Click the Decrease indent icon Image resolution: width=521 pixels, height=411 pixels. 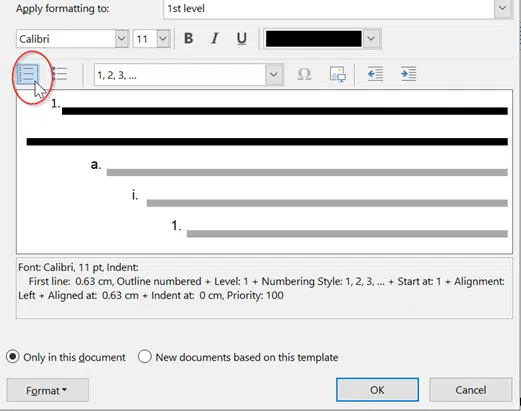coord(375,74)
